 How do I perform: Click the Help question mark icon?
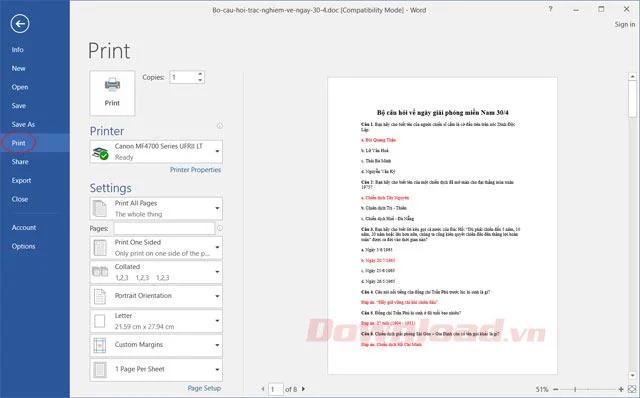coord(551,9)
